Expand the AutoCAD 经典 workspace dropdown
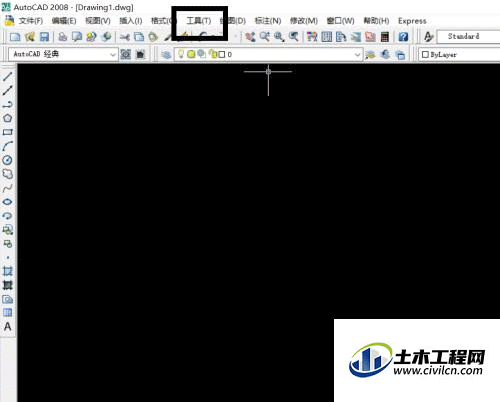 click(113, 54)
